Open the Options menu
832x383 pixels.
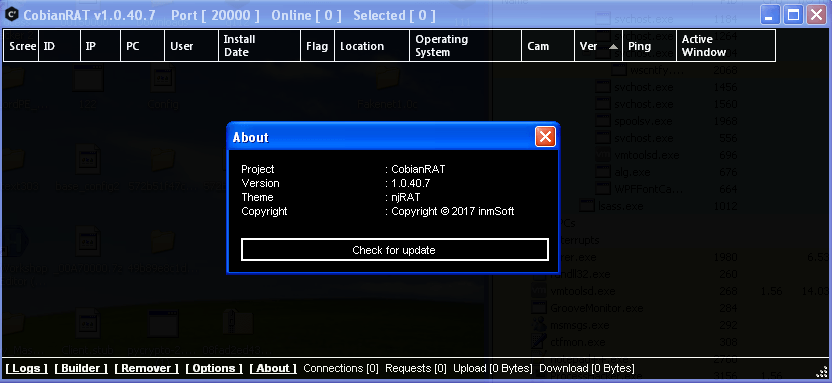214,368
